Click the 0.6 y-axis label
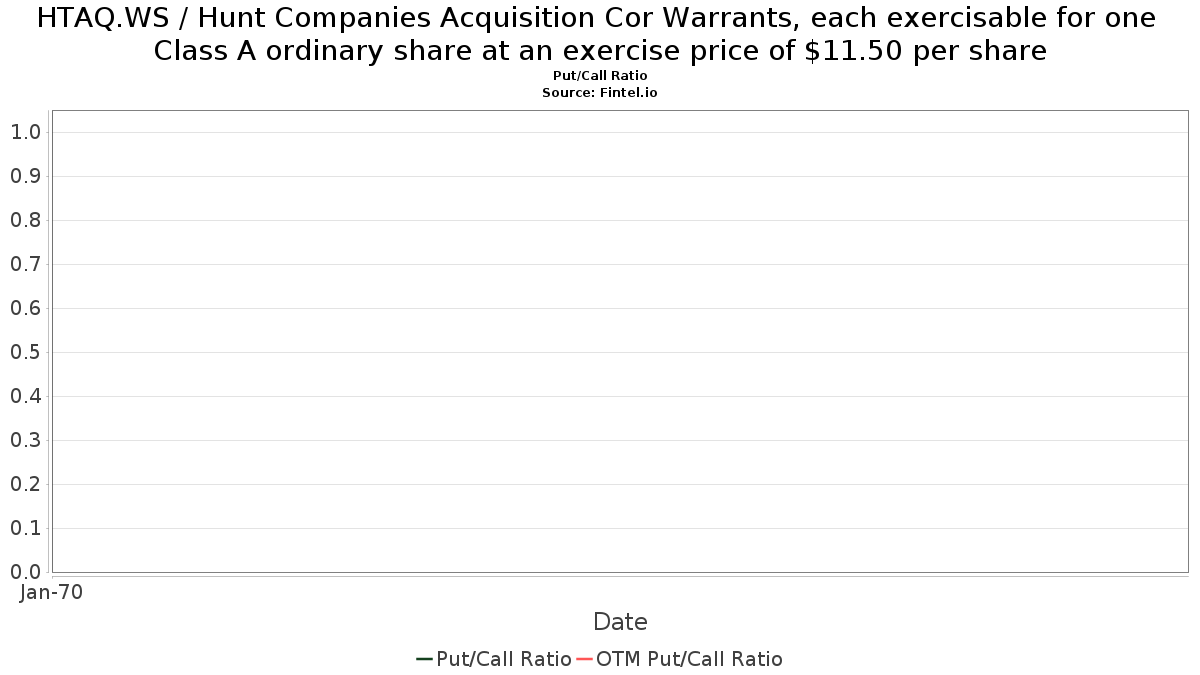 point(25,308)
